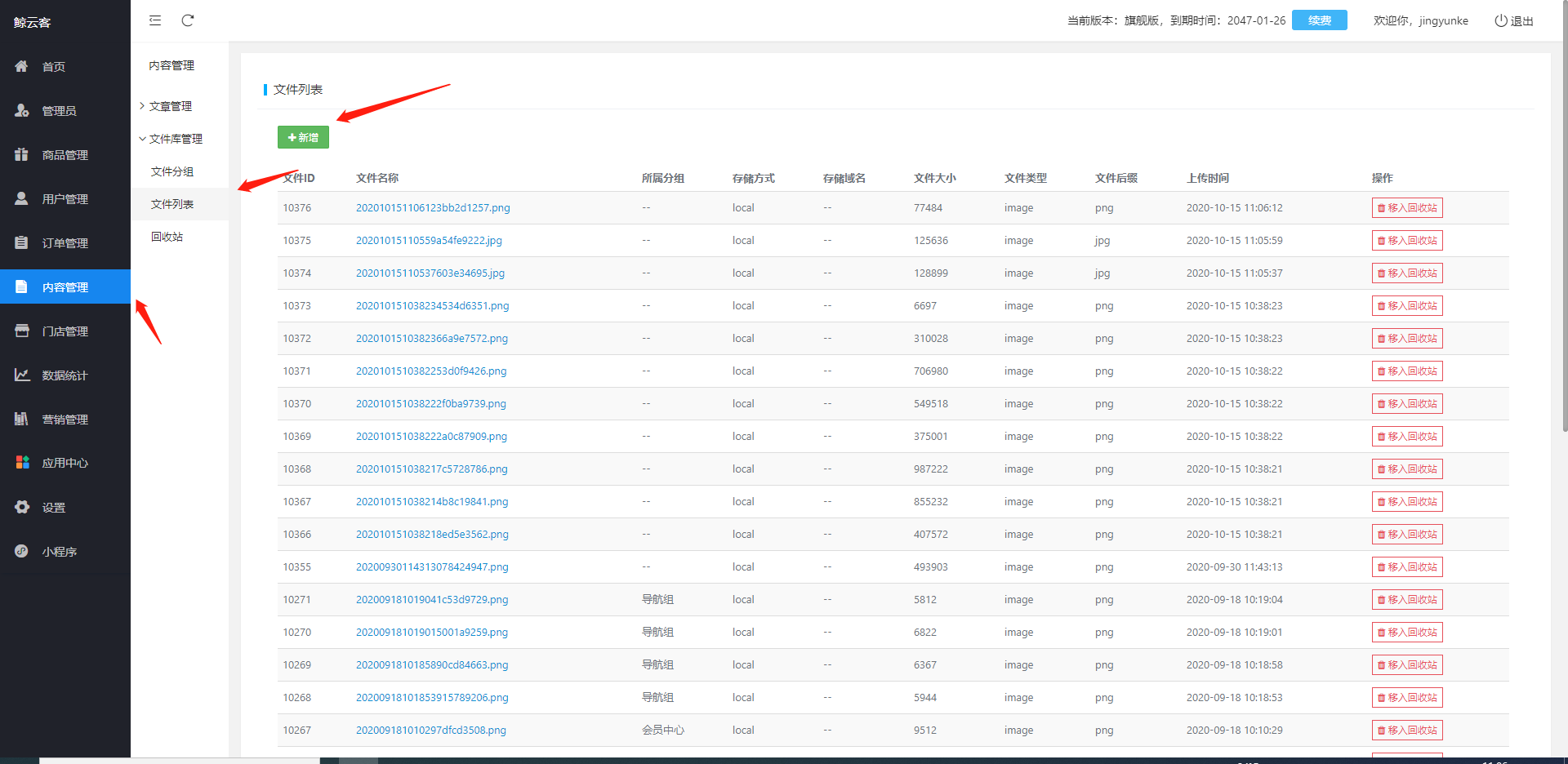Click the refresh icon in top bar

(x=188, y=20)
